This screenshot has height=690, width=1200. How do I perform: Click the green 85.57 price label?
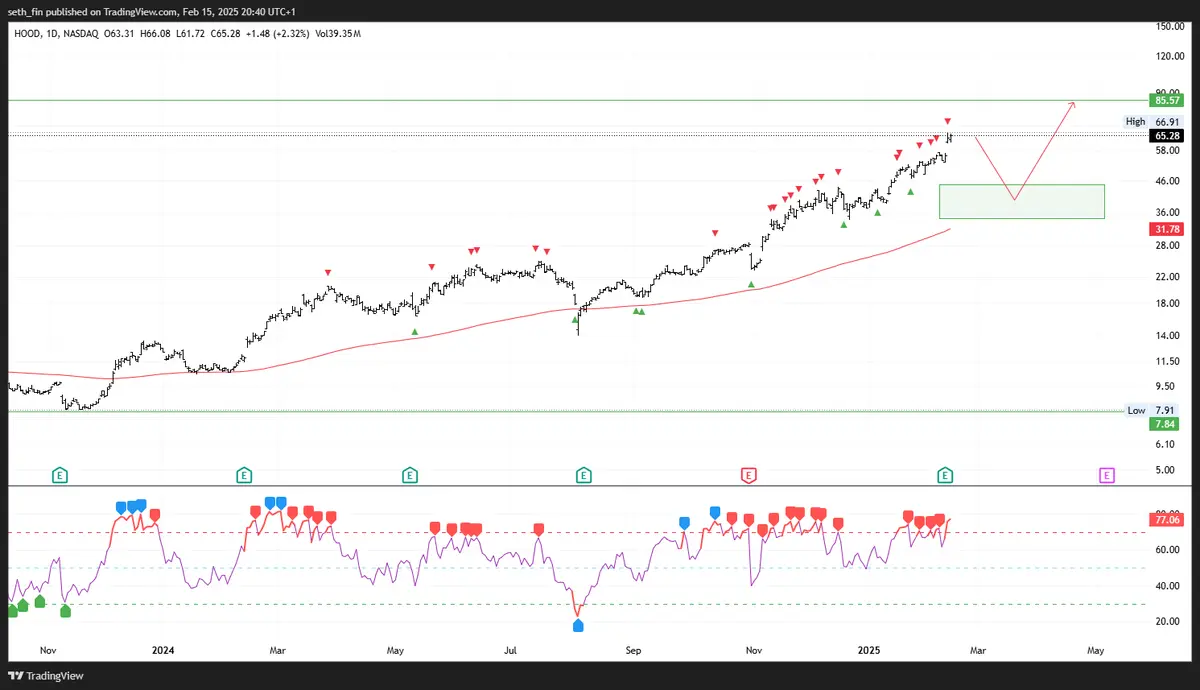[x=1167, y=100]
